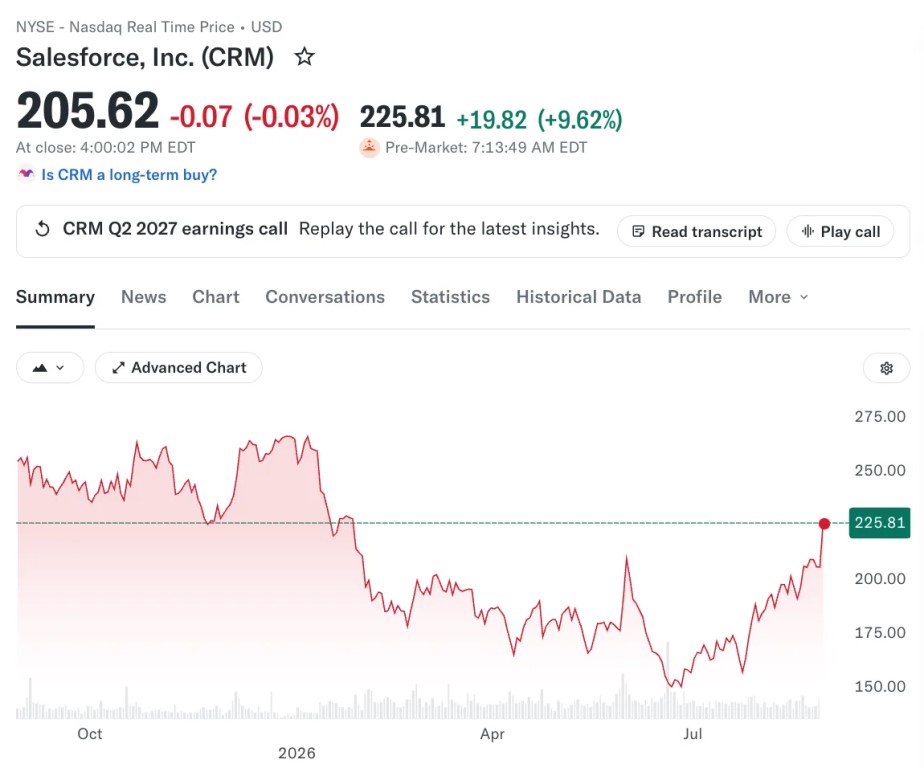Click the Salesforce, Inc. (CRM) title

click(145, 57)
